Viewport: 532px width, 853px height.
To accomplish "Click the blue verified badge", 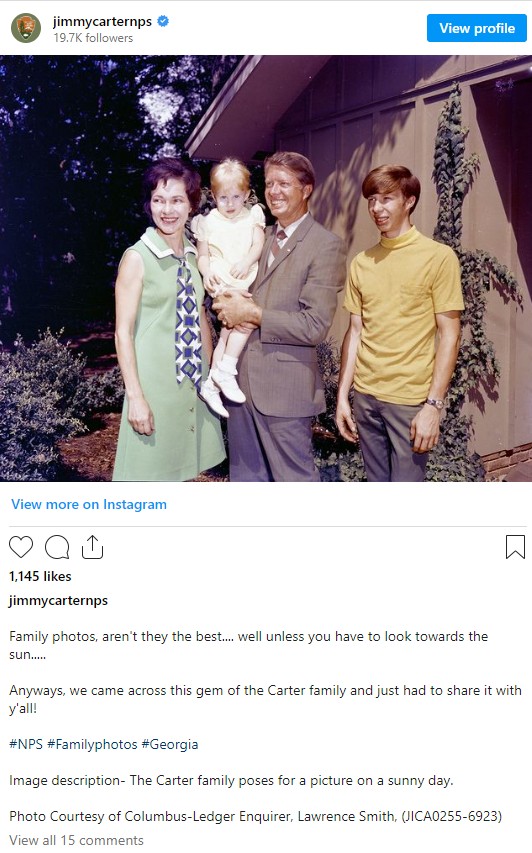I will tap(163, 21).
